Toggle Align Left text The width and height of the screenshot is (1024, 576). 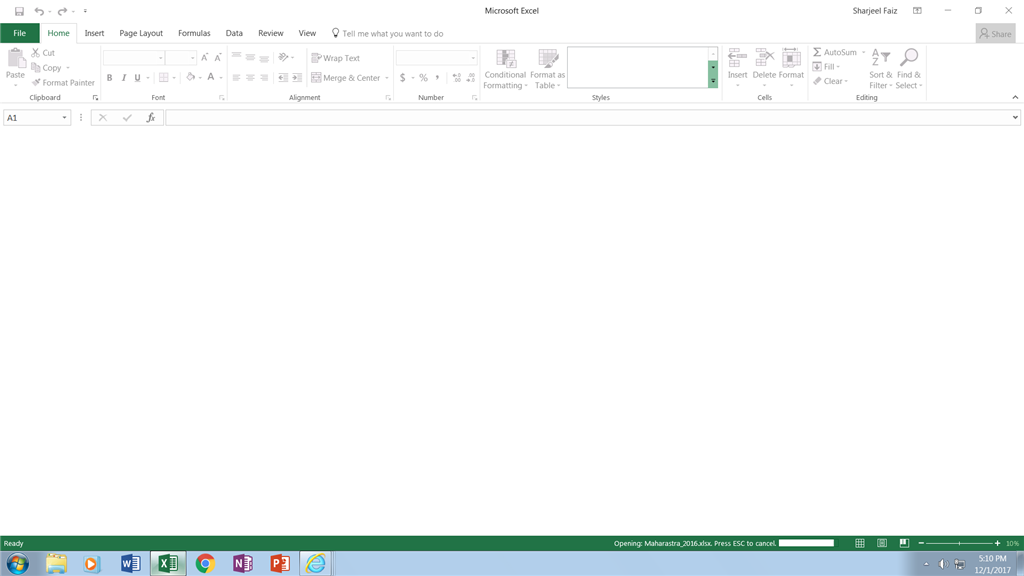point(236,78)
